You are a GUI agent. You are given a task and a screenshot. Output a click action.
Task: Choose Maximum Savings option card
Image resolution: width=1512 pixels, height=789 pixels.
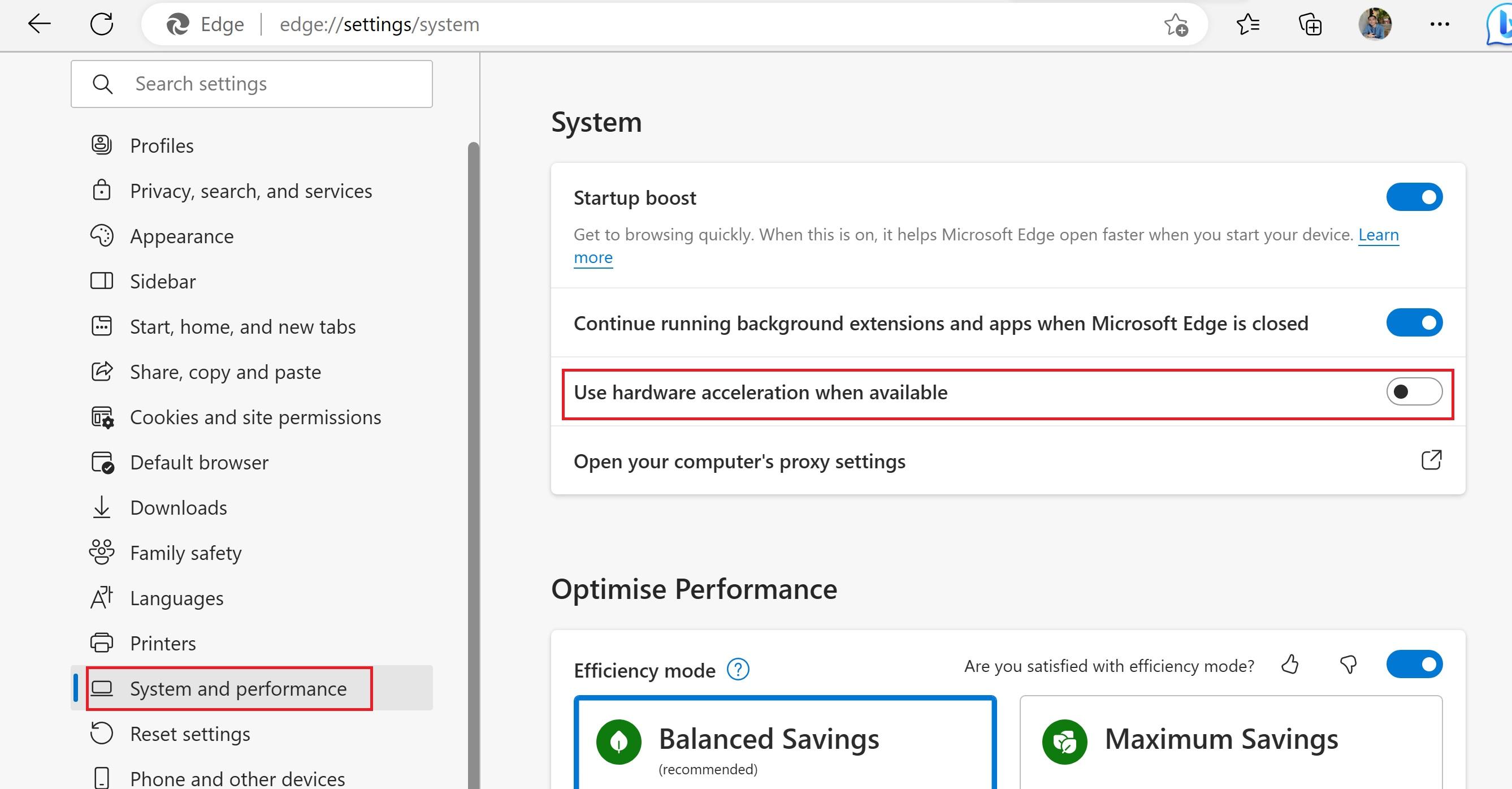click(x=1231, y=743)
